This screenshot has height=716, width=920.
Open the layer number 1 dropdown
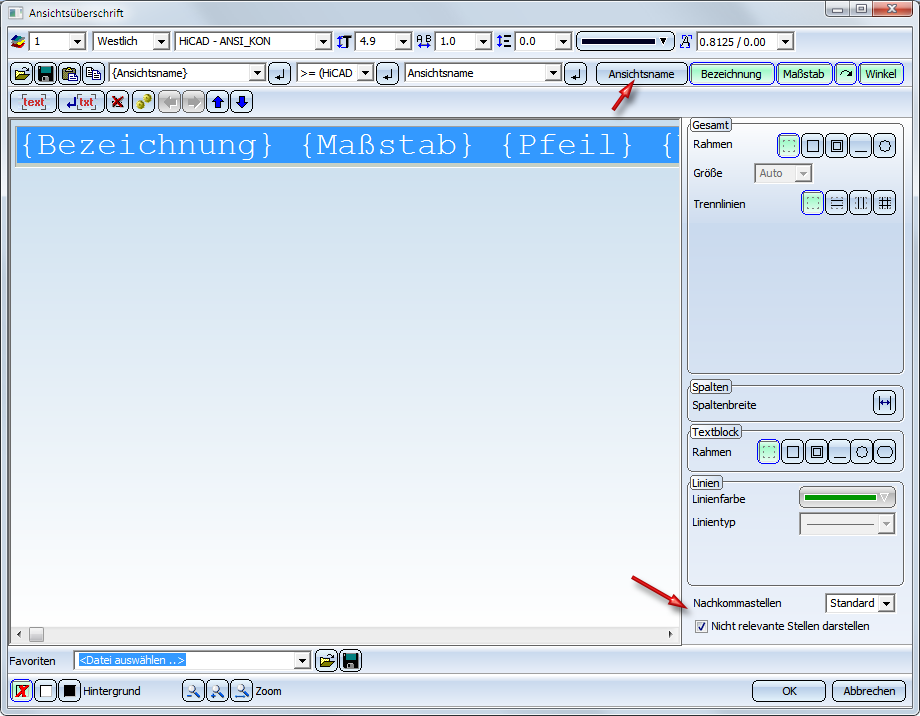coord(77,42)
